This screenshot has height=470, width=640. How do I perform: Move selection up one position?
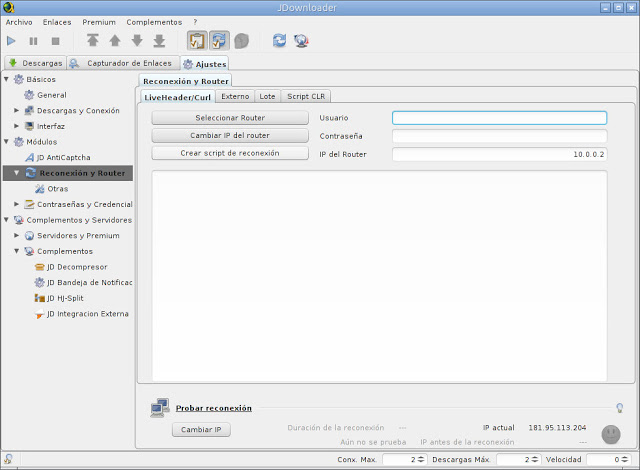point(115,40)
